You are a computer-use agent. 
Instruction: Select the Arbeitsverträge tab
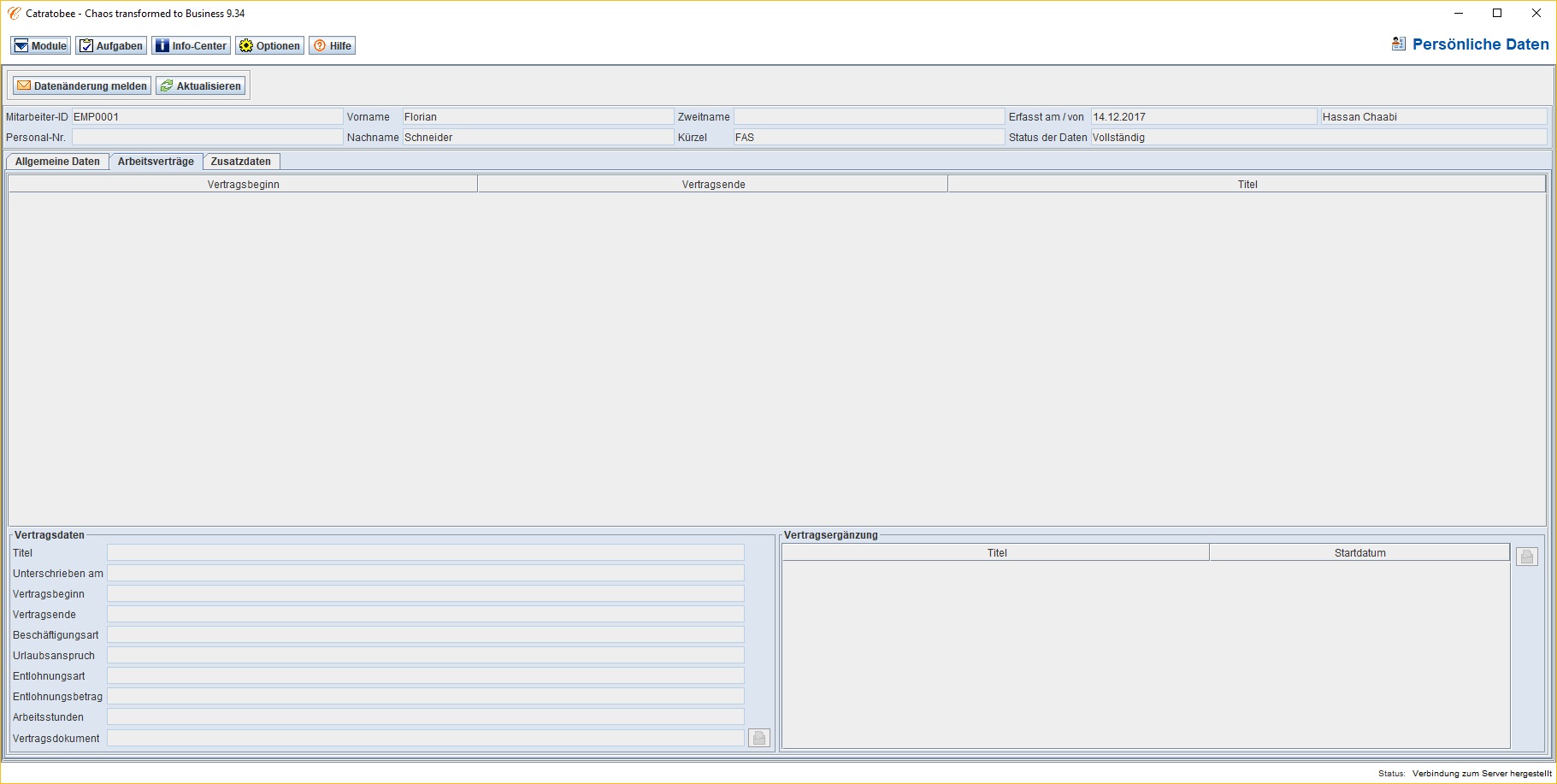[156, 162]
